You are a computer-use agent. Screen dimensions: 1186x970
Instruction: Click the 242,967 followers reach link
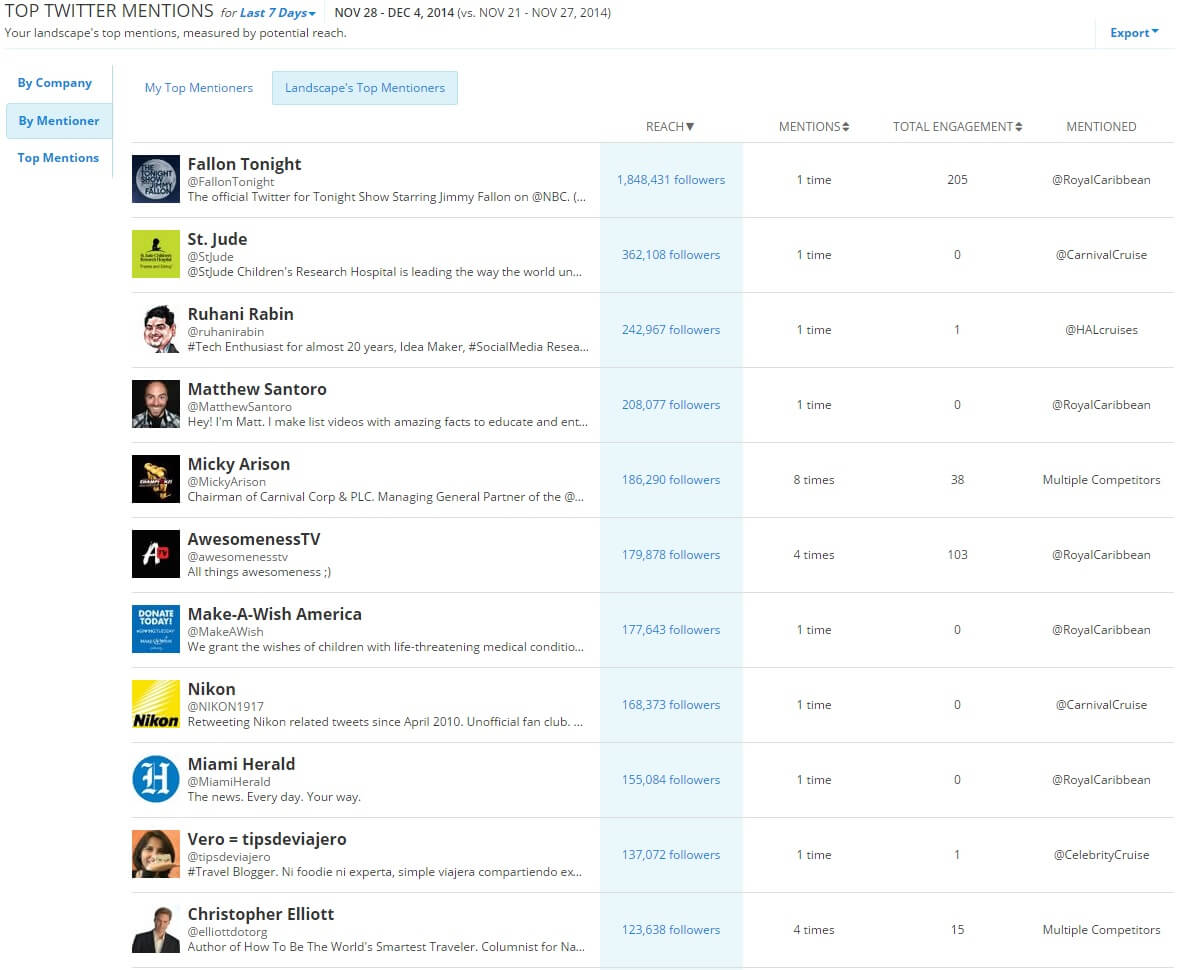(671, 330)
